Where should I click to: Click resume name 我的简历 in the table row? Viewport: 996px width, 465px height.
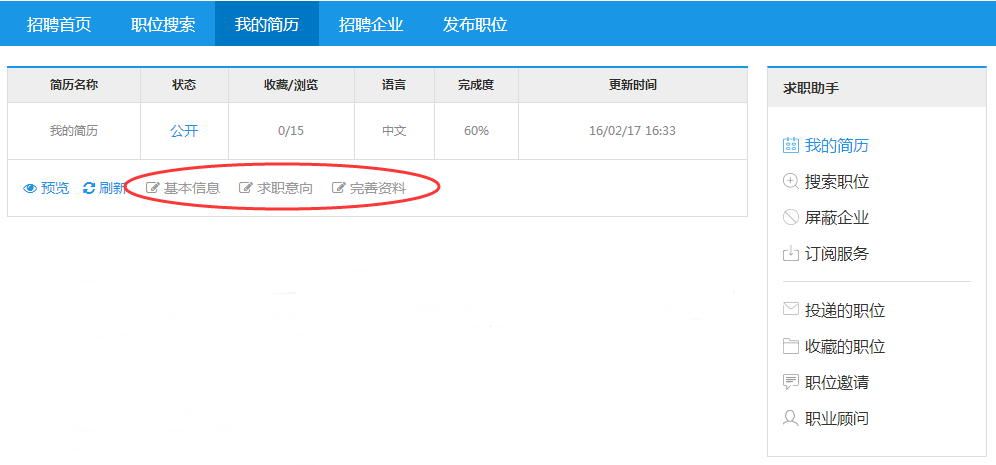pos(74,131)
